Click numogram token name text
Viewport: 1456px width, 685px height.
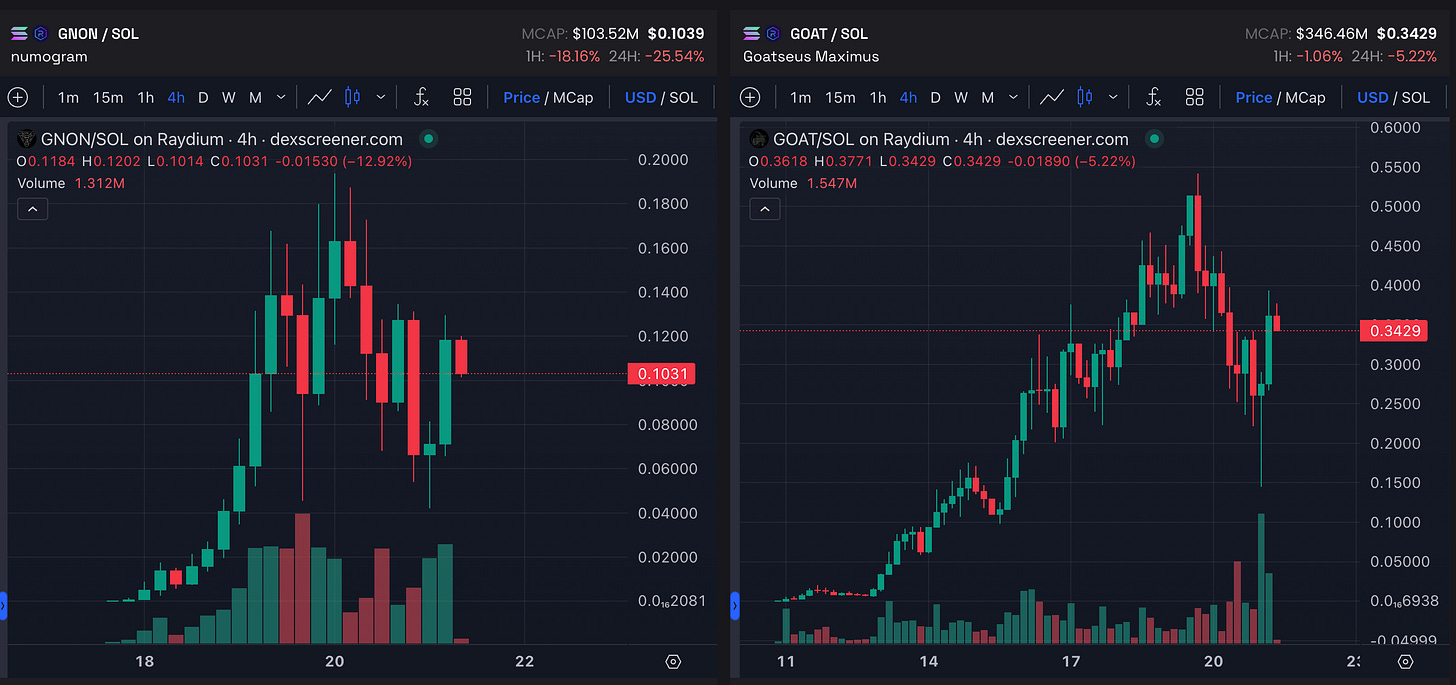coord(49,56)
